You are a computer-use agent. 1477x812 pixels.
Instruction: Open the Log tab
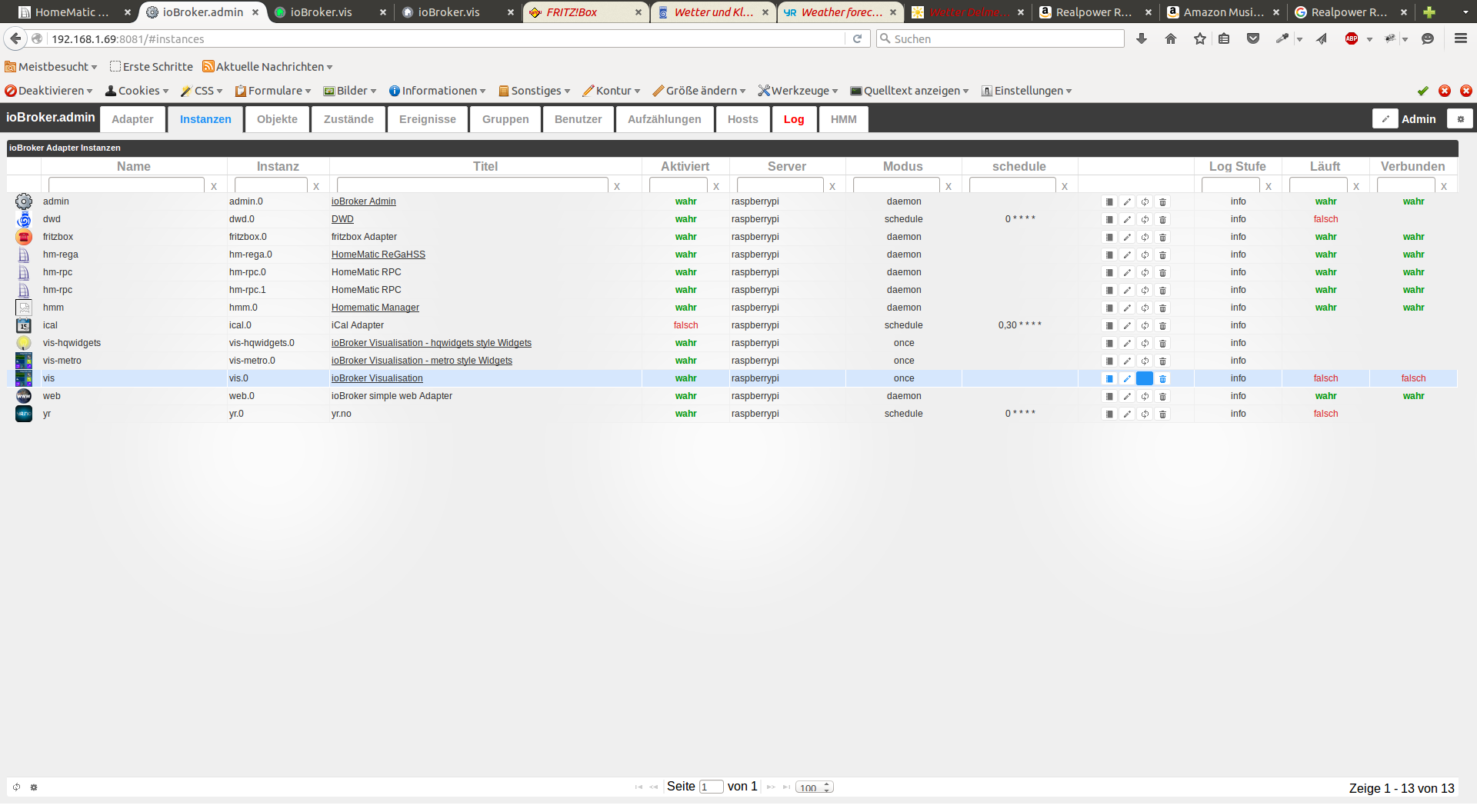click(794, 119)
